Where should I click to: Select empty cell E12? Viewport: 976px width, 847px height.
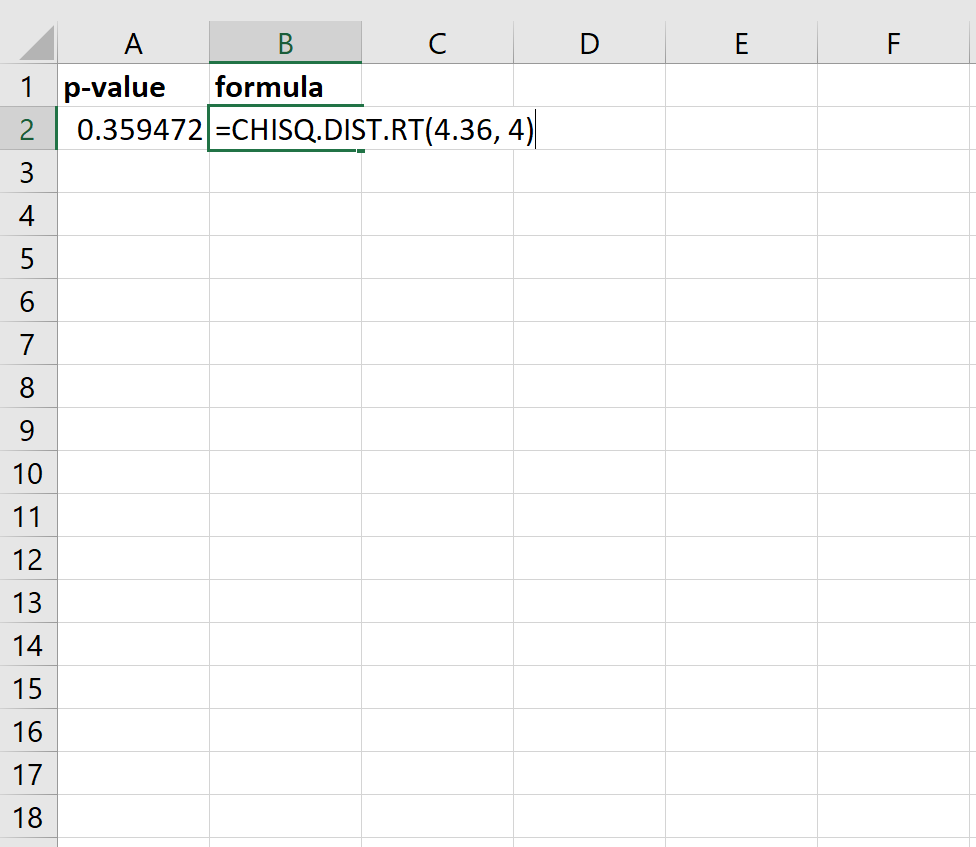[741, 559]
